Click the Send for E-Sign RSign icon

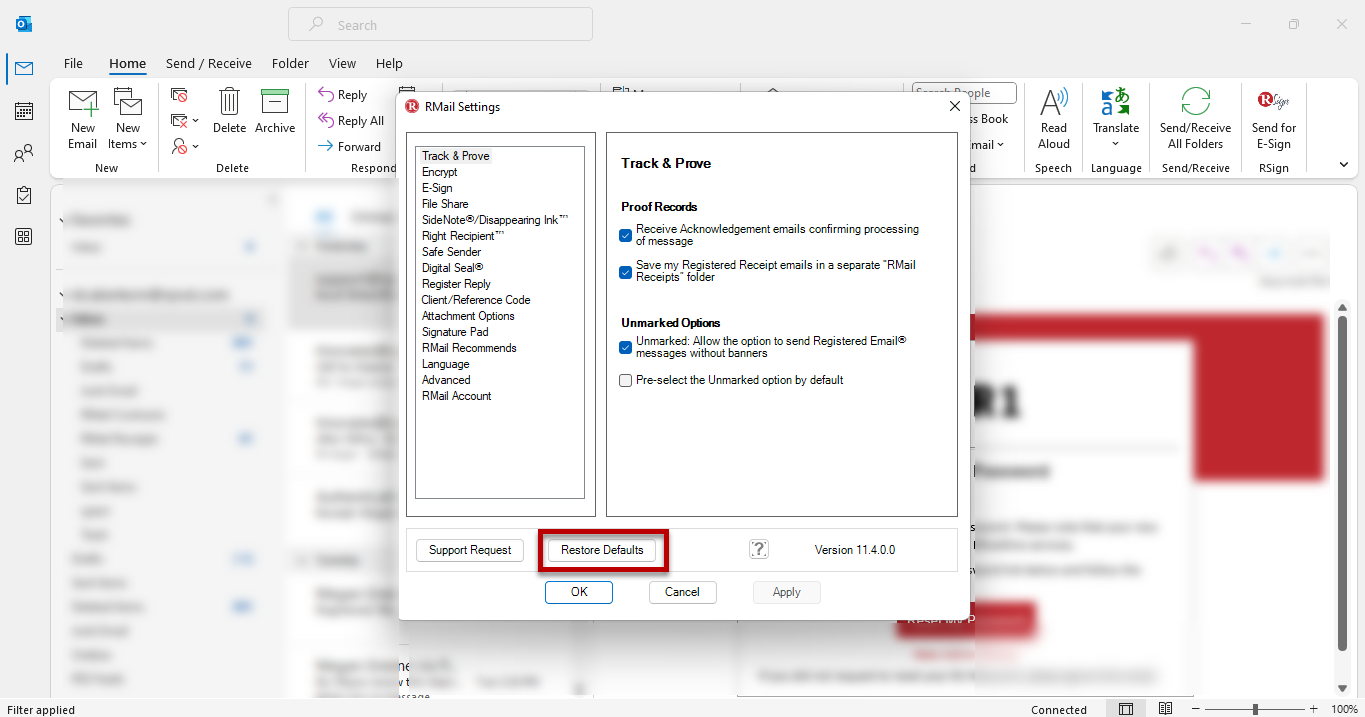[x=1273, y=103]
